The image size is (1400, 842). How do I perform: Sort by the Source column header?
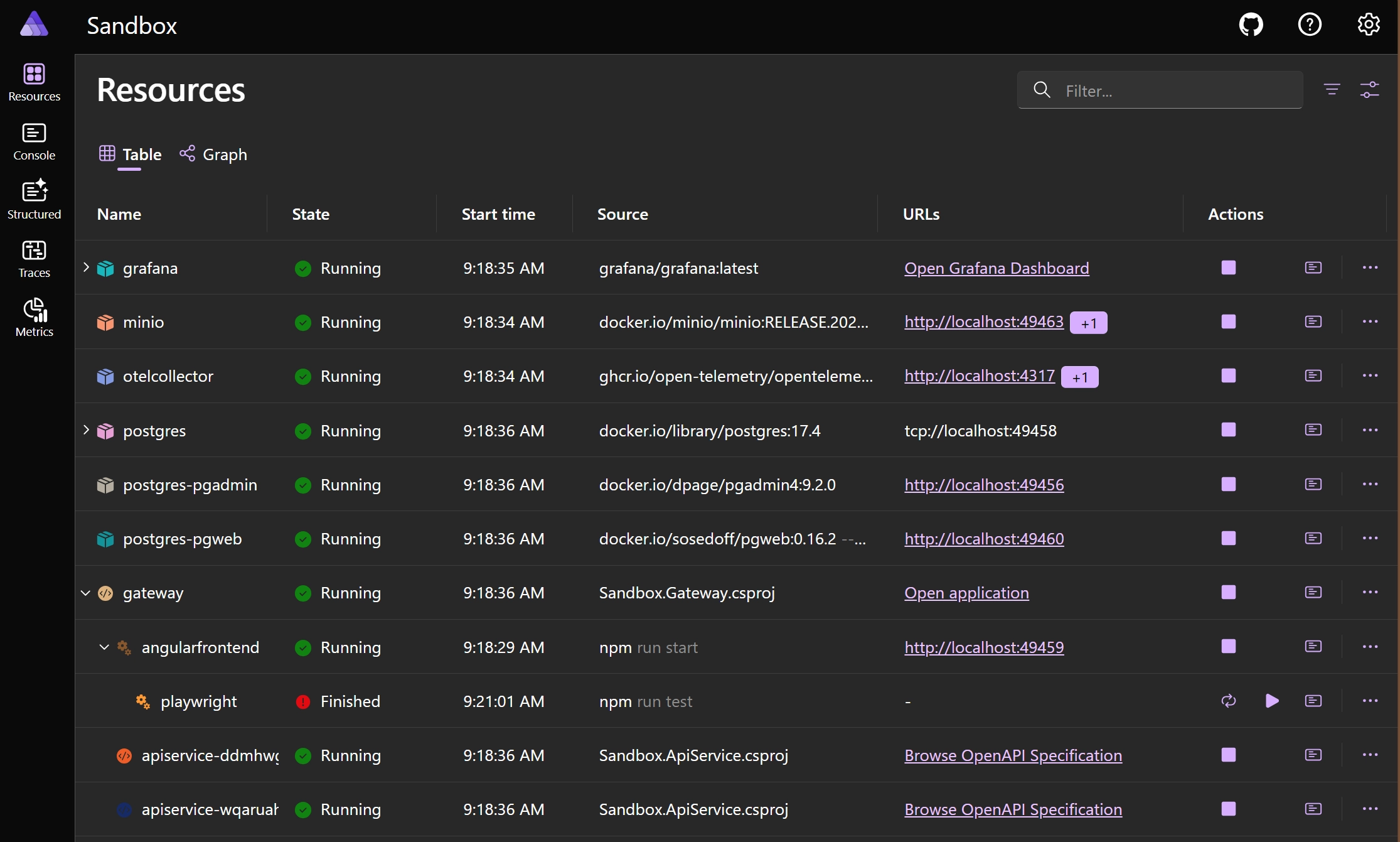pos(623,214)
